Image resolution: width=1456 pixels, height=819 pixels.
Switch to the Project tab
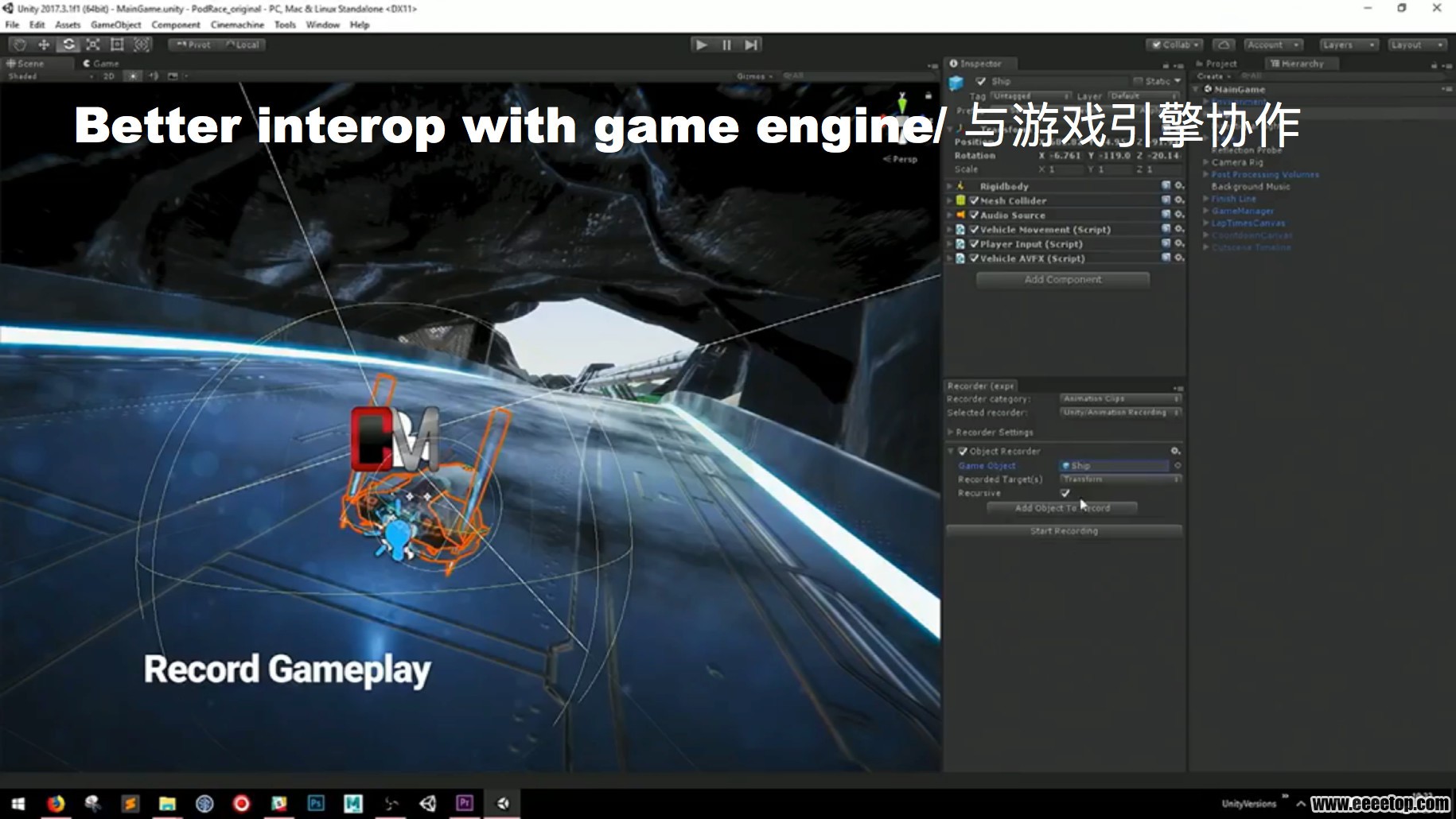pos(1217,63)
